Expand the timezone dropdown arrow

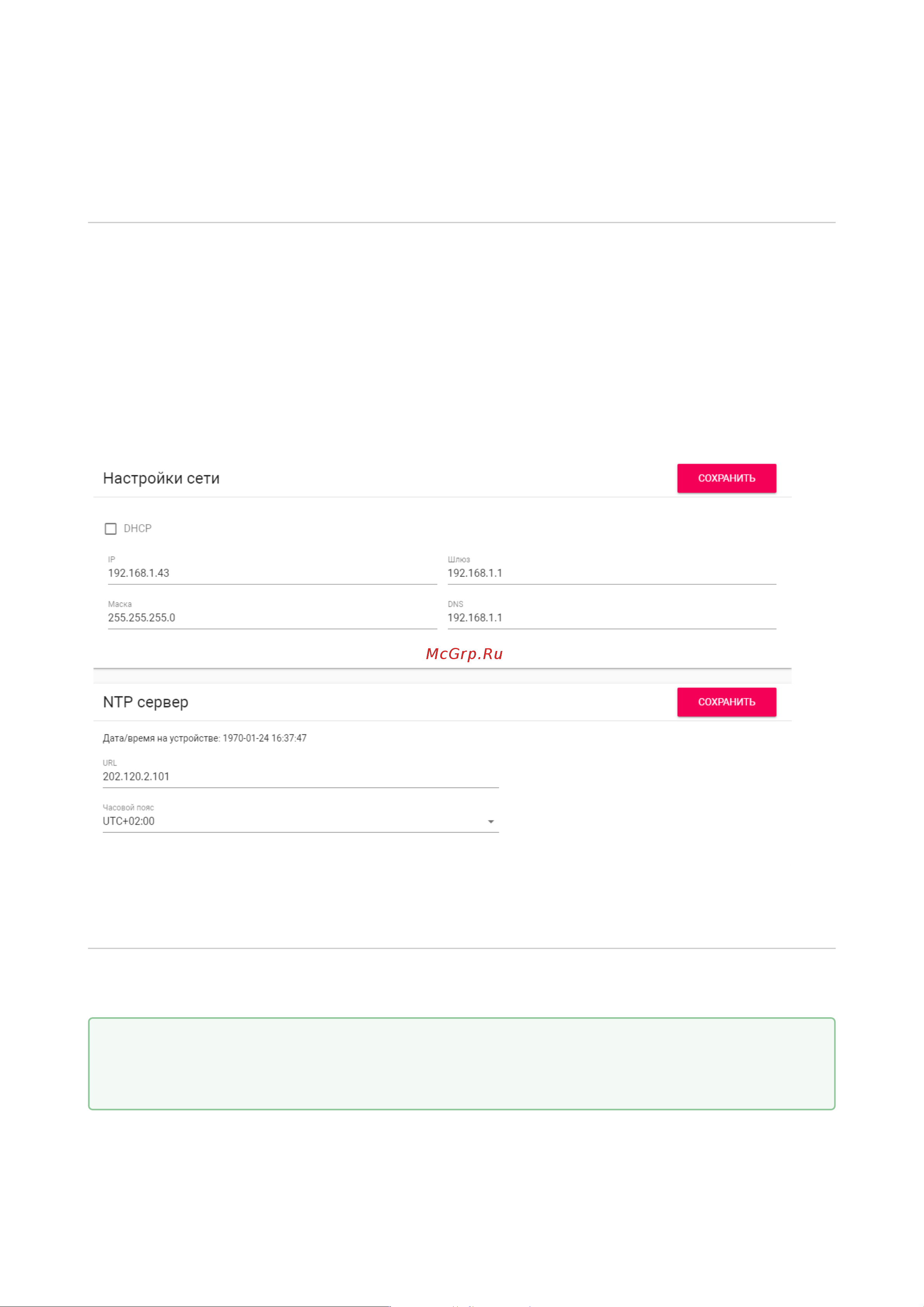tap(491, 821)
